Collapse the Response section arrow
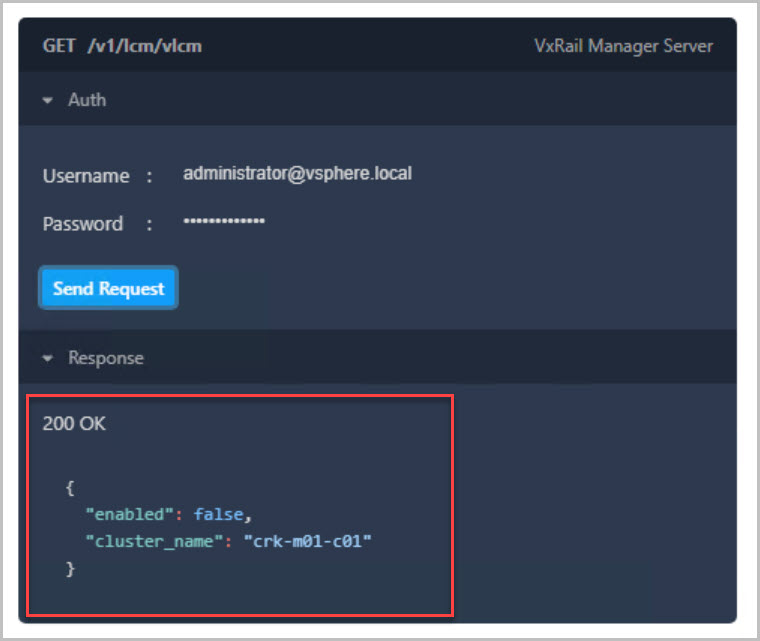This screenshot has height=641, width=760. 48,358
